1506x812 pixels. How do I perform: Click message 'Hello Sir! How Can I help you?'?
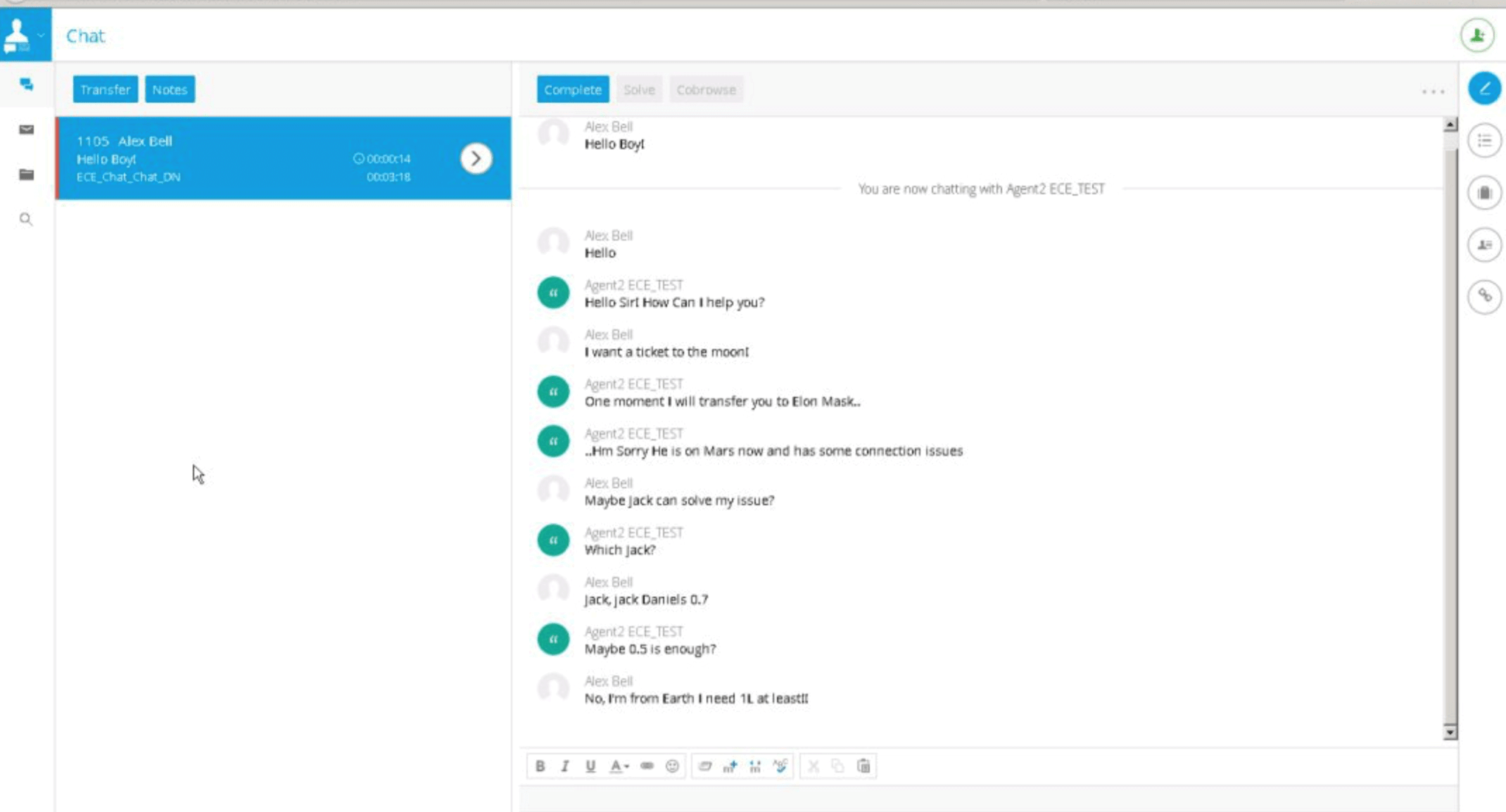click(x=674, y=303)
